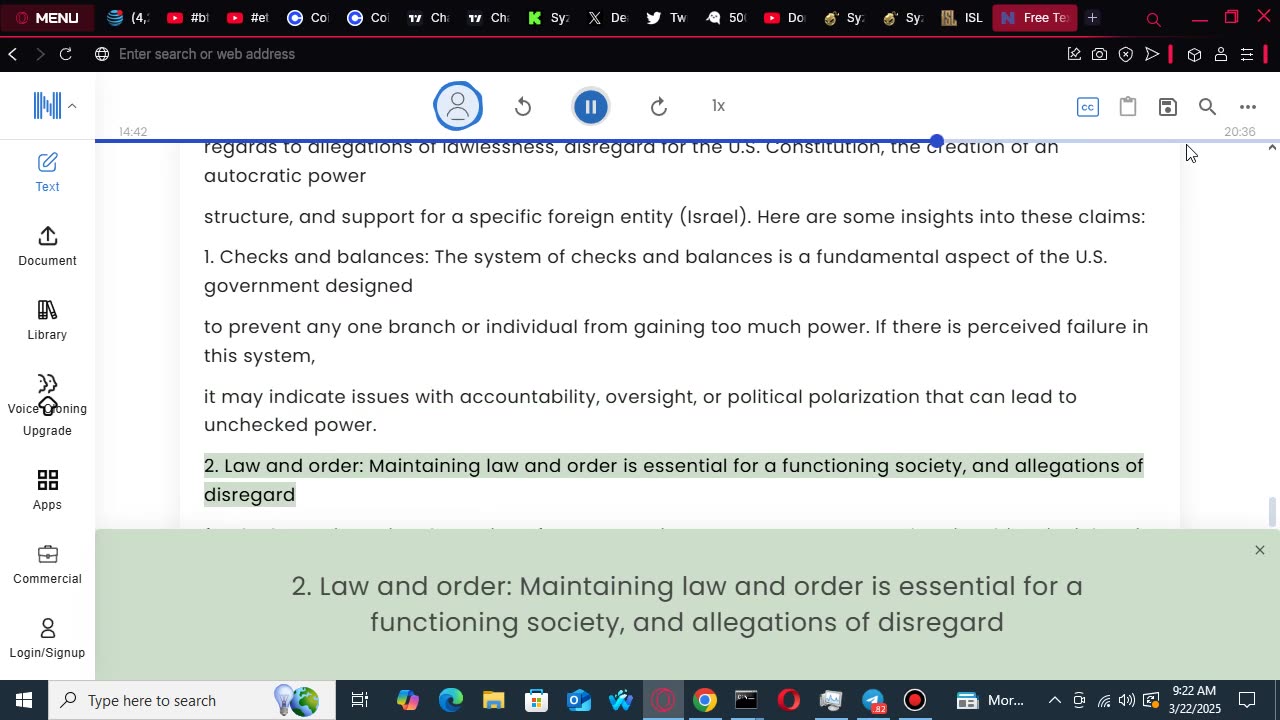Open the browser profile account icon
The image size is (1280, 720).
(x=1221, y=54)
